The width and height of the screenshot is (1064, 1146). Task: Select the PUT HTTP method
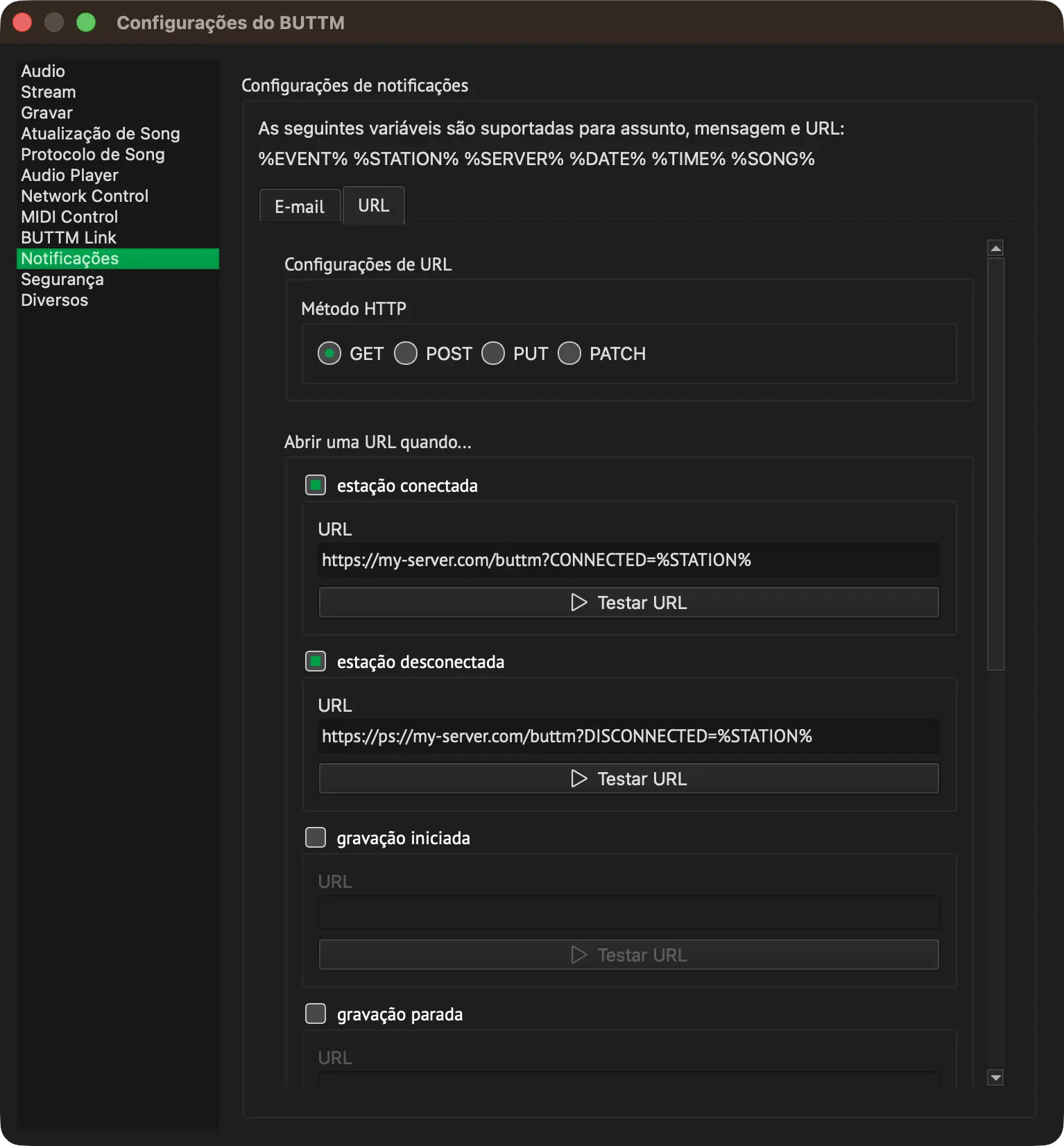pyautogui.click(x=493, y=353)
